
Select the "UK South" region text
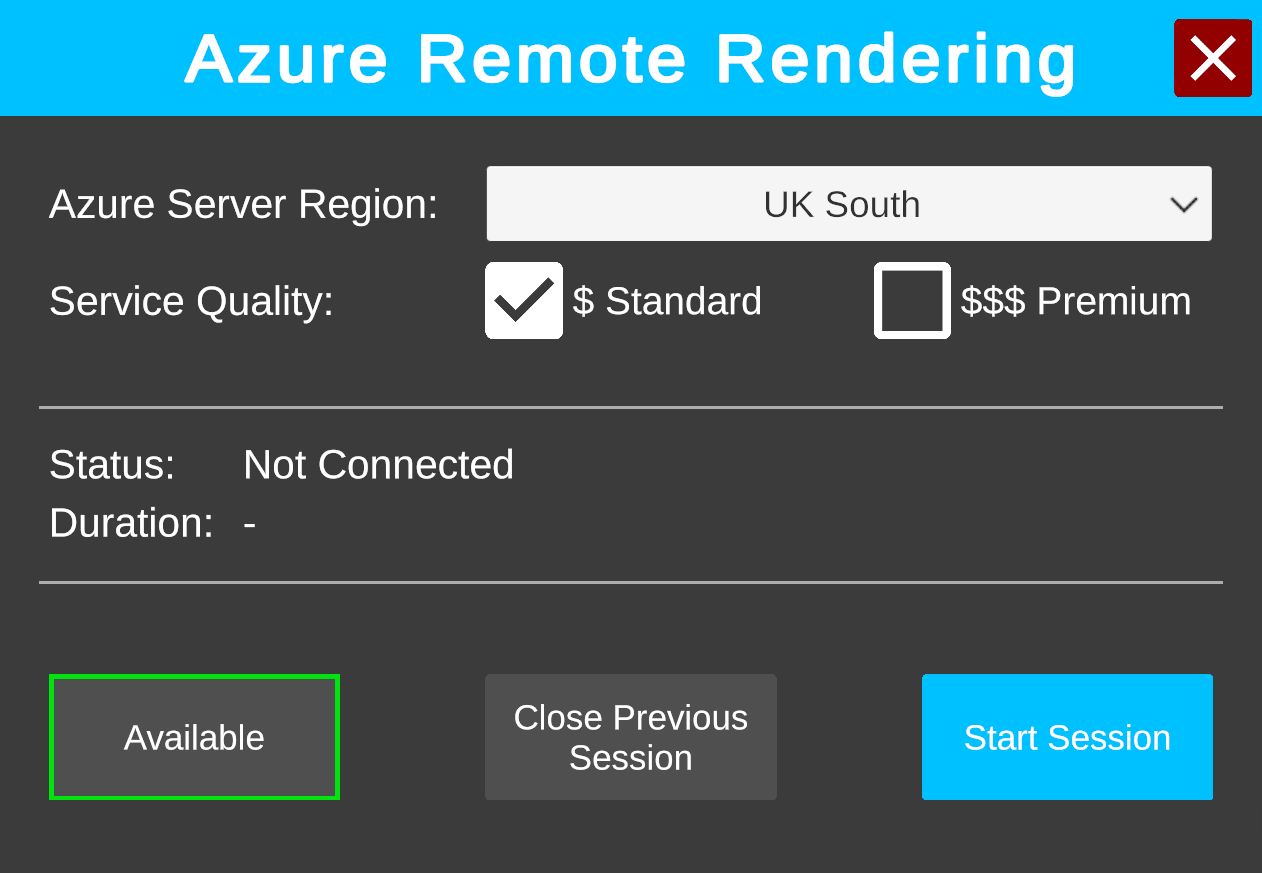pyautogui.click(x=841, y=204)
